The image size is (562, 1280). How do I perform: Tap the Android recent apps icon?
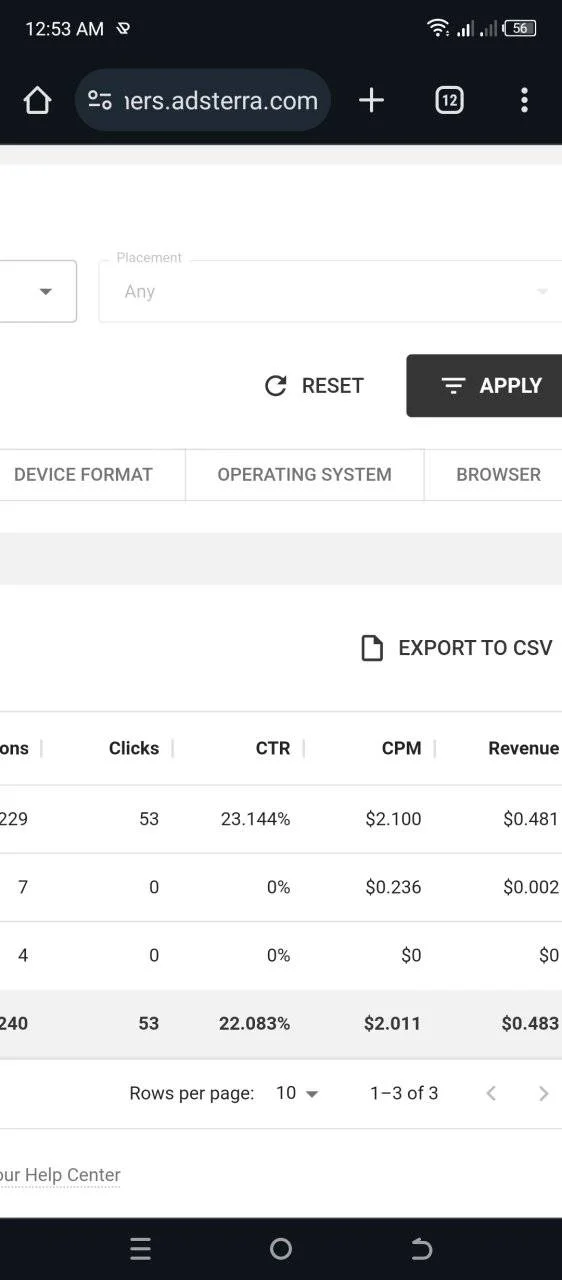(140, 1249)
